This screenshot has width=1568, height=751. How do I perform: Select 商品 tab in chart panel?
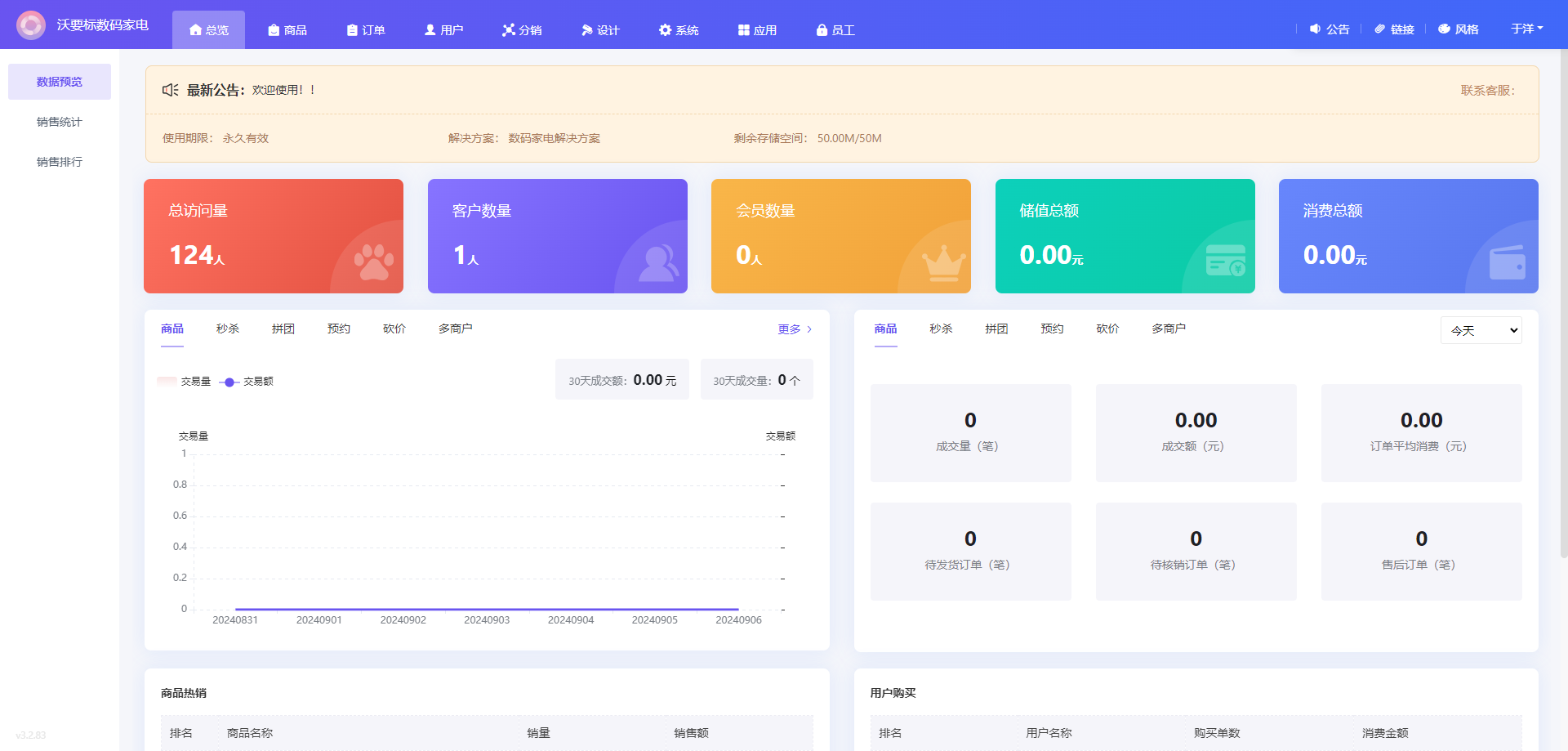pos(172,329)
